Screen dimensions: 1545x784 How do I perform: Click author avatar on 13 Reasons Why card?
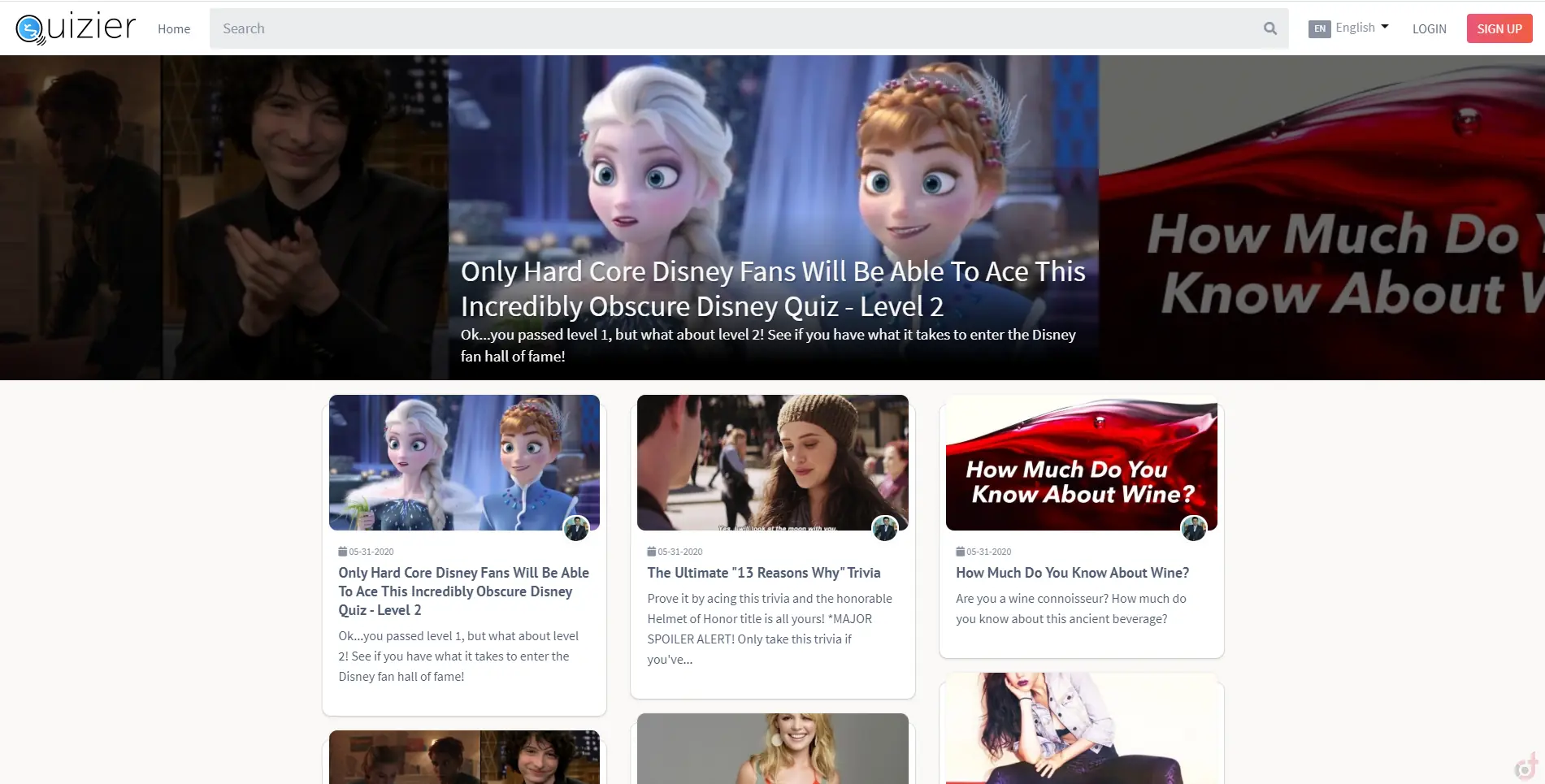[884, 528]
